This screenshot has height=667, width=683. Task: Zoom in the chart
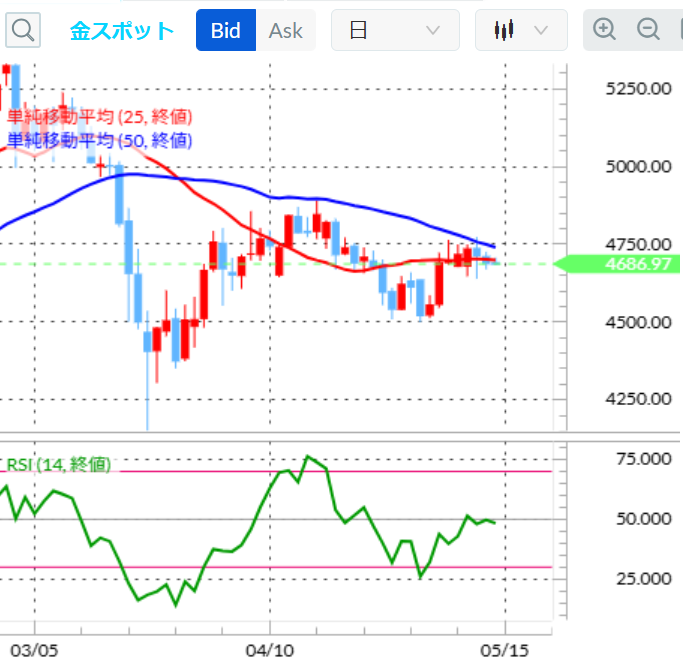click(x=604, y=30)
